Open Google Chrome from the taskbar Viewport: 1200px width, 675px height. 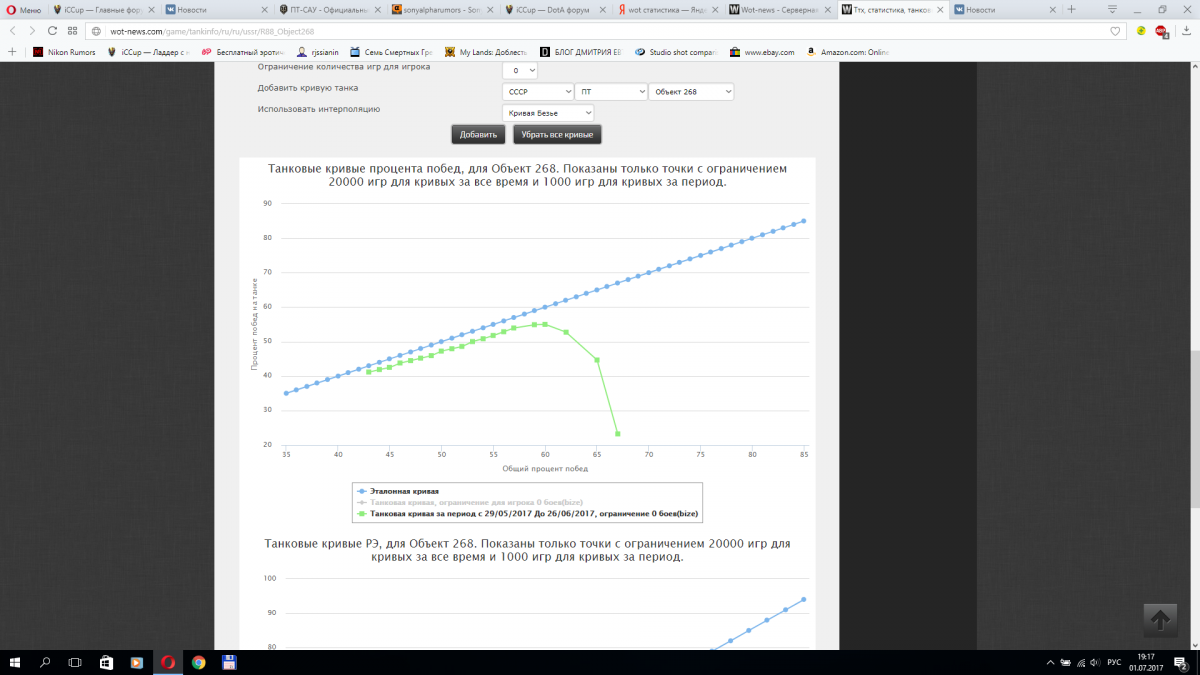click(199, 662)
